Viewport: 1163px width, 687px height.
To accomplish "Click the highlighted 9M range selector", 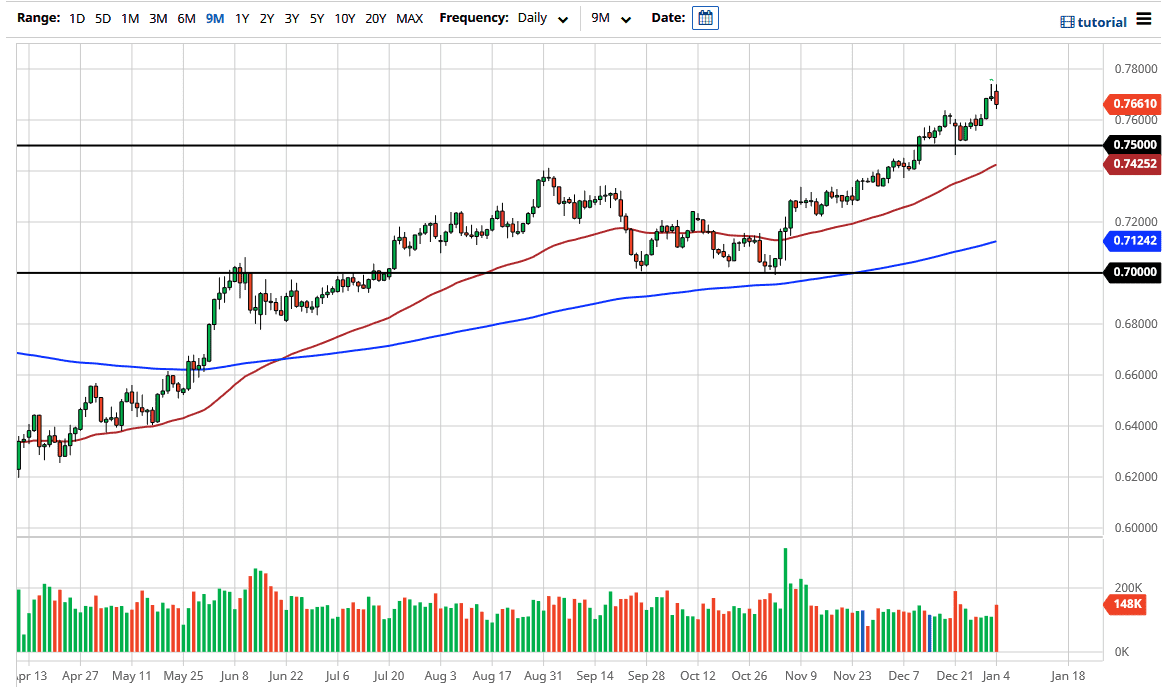I will point(213,18).
